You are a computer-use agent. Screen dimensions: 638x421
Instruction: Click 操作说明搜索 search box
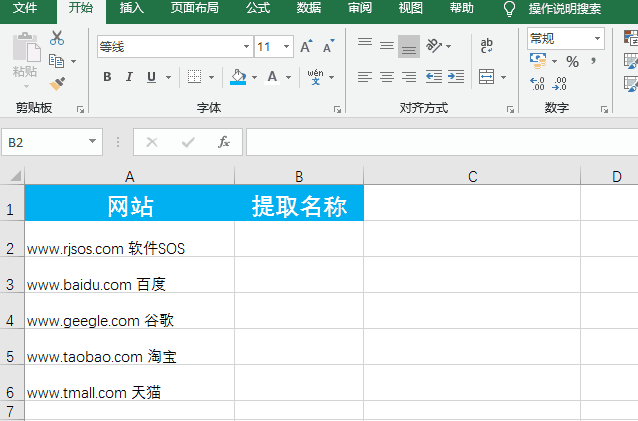(565, 8)
